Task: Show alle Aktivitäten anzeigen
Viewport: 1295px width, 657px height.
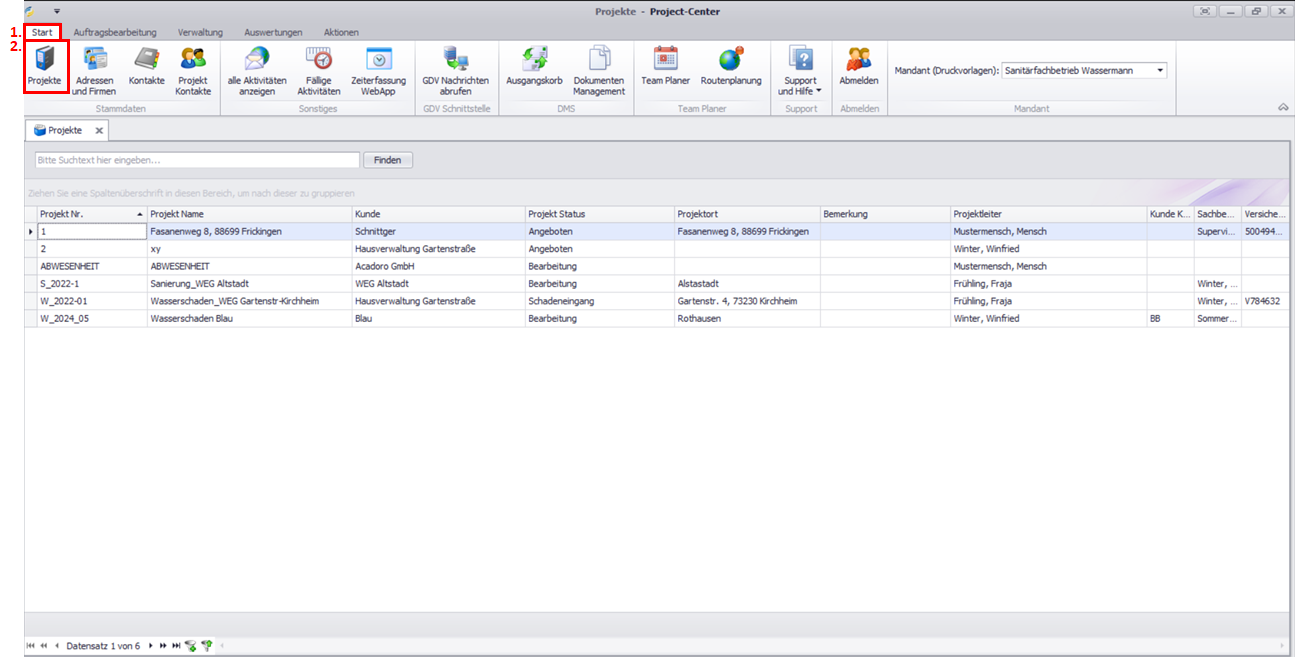Action: coord(257,69)
